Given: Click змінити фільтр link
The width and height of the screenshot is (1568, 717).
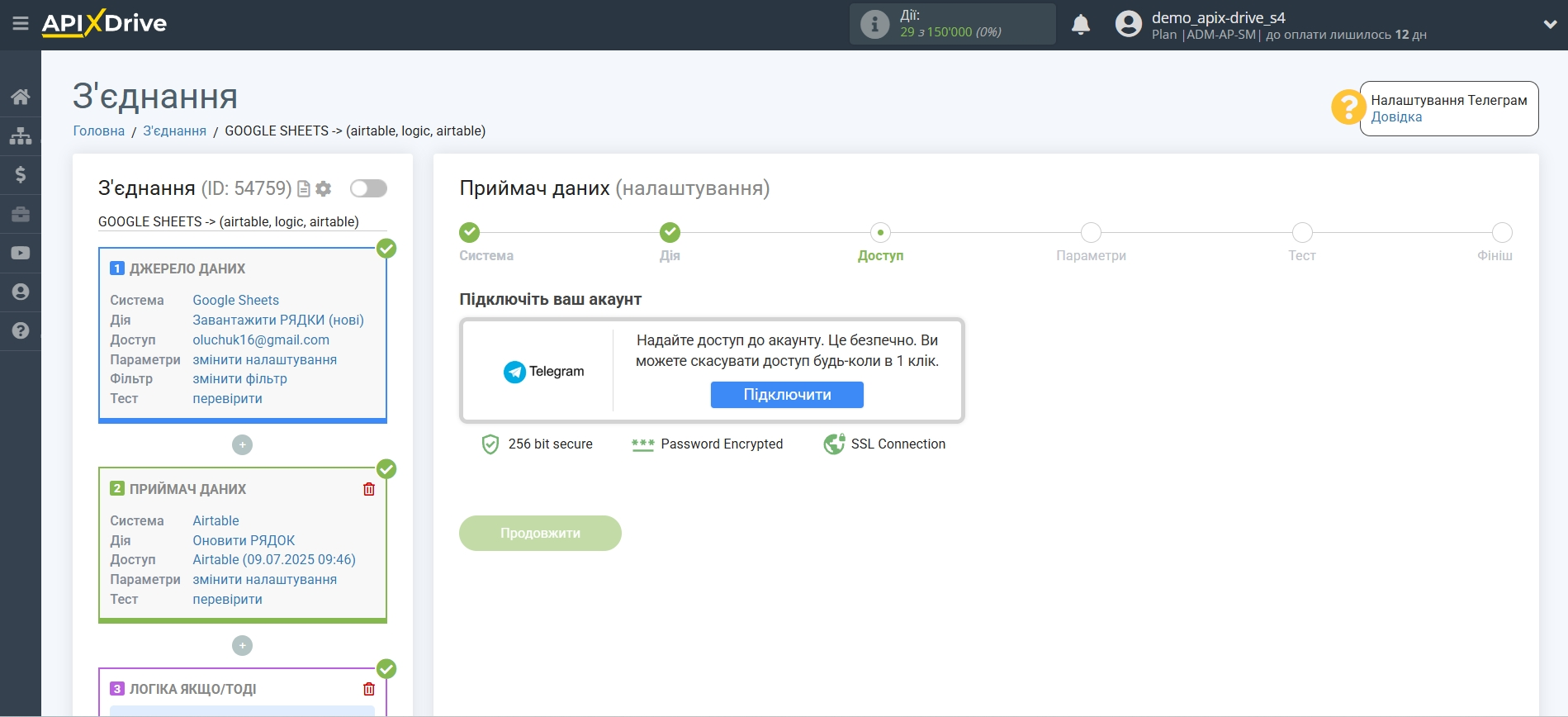Looking at the screenshot, I should point(240,379).
